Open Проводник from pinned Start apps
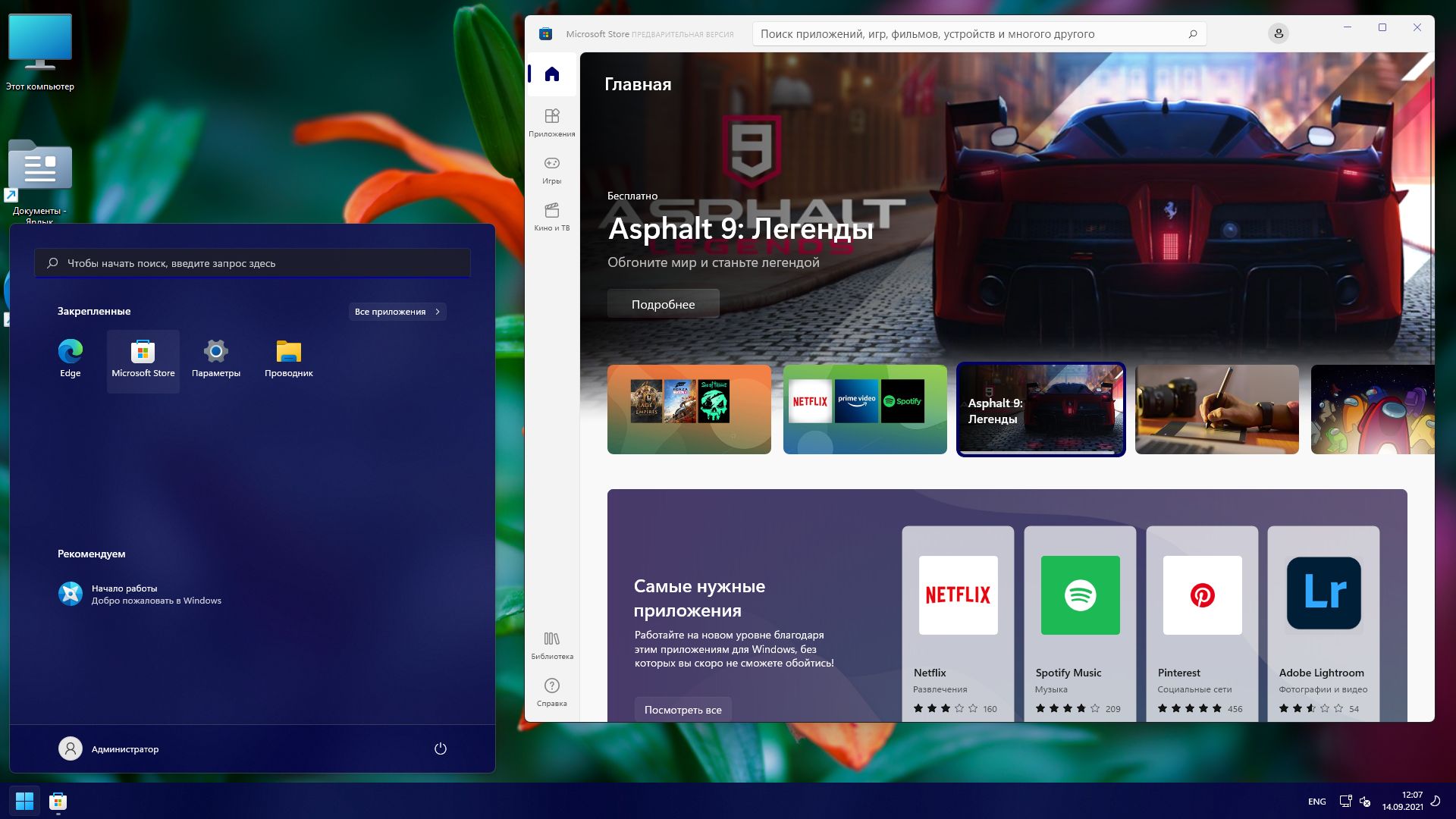This screenshot has width=1456, height=819. tap(289, 360)
